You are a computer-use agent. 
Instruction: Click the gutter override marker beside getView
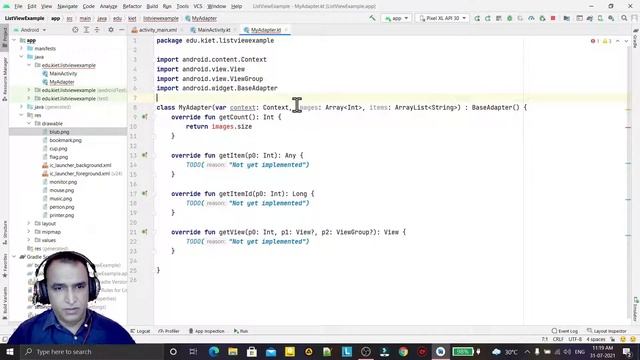(144, 232)
